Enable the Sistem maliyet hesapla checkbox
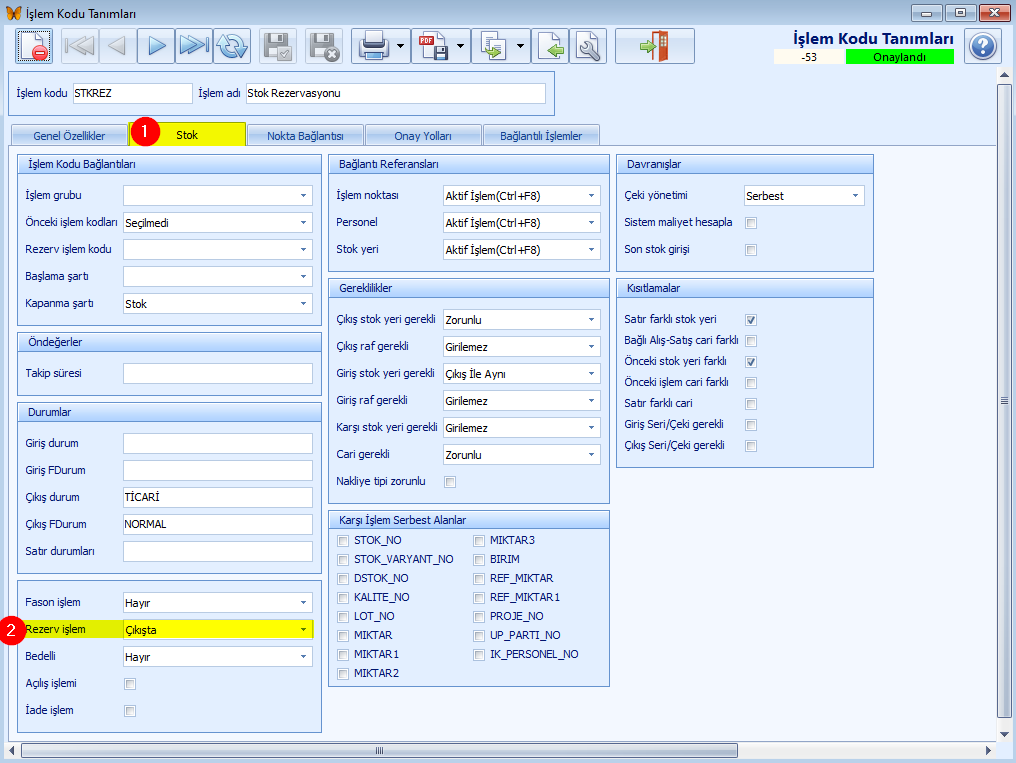This screenshot has height=763, width=1016. pyautogui.click(x=751, y=223)
